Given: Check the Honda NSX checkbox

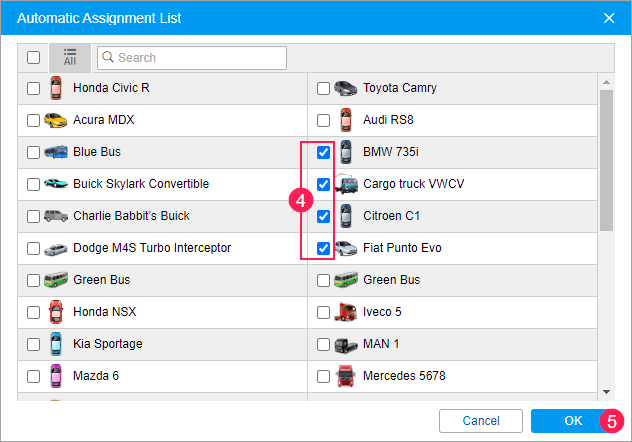Looking at the screenshot, I should [x=33, y=312].
